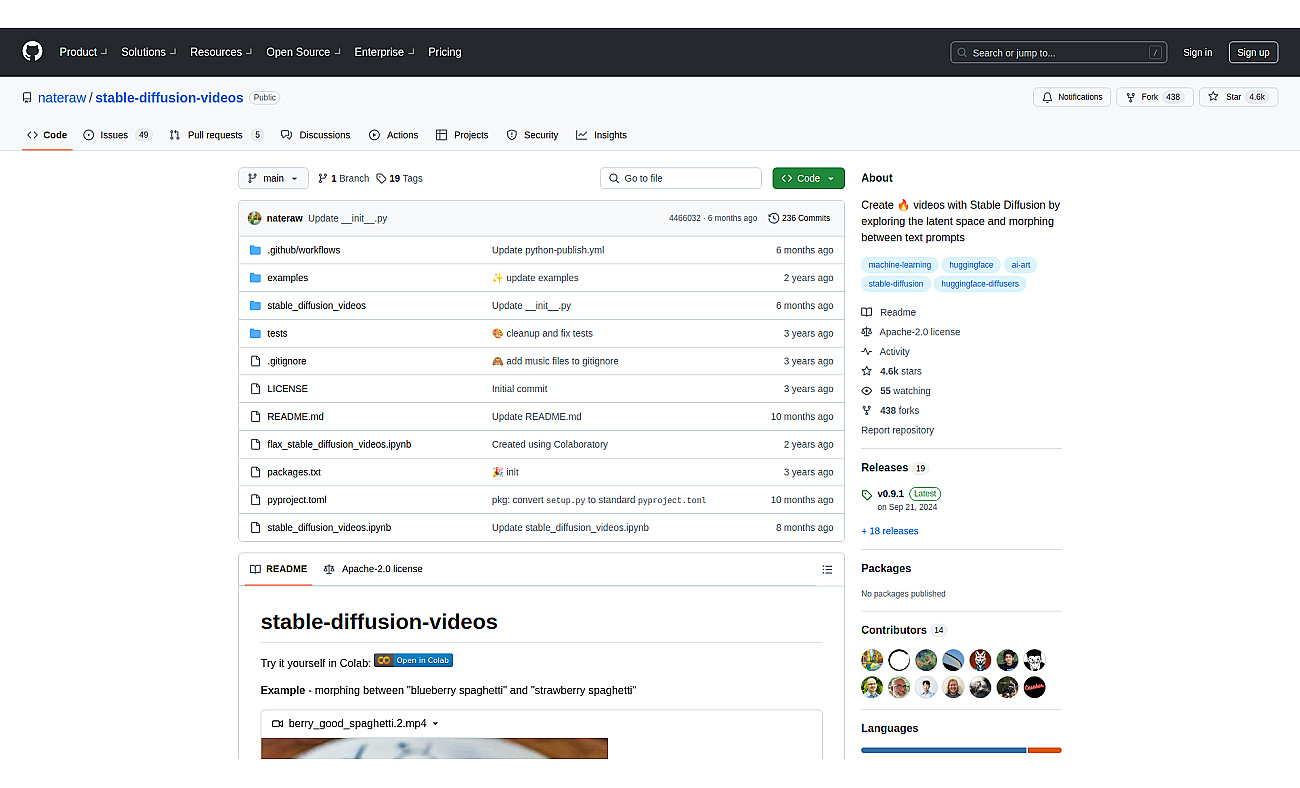Open the Product menu

coord(83,52)
